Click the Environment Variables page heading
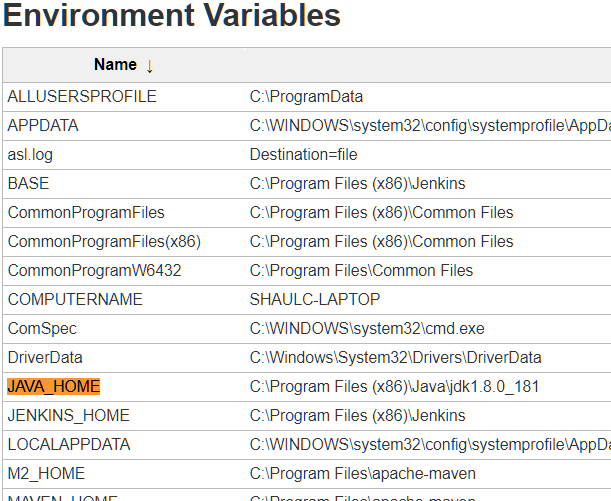Image resolution: width=611 pixels, height=501 pixels. tap(172, 15)
